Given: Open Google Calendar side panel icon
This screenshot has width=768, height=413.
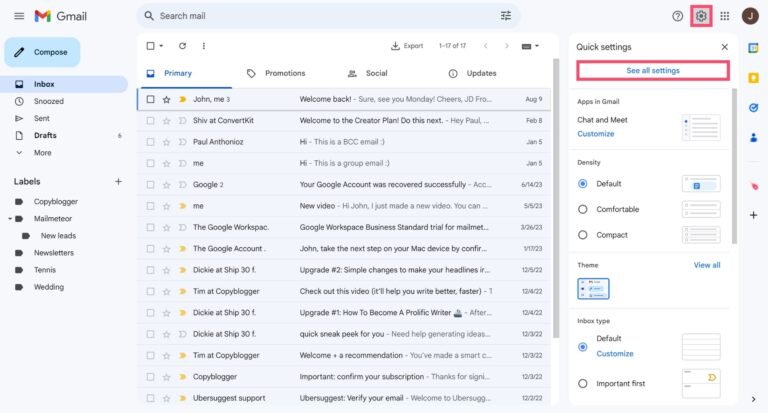Looking at the screenshot, I should pyautogui.click(x=753, y=48).
